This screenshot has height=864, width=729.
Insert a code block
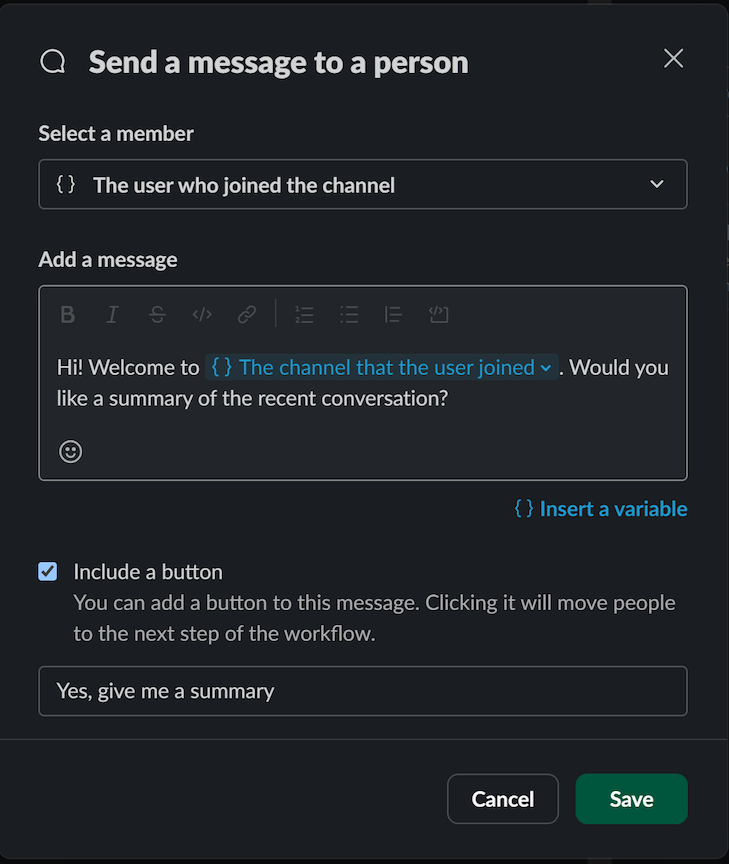(438, 314)
